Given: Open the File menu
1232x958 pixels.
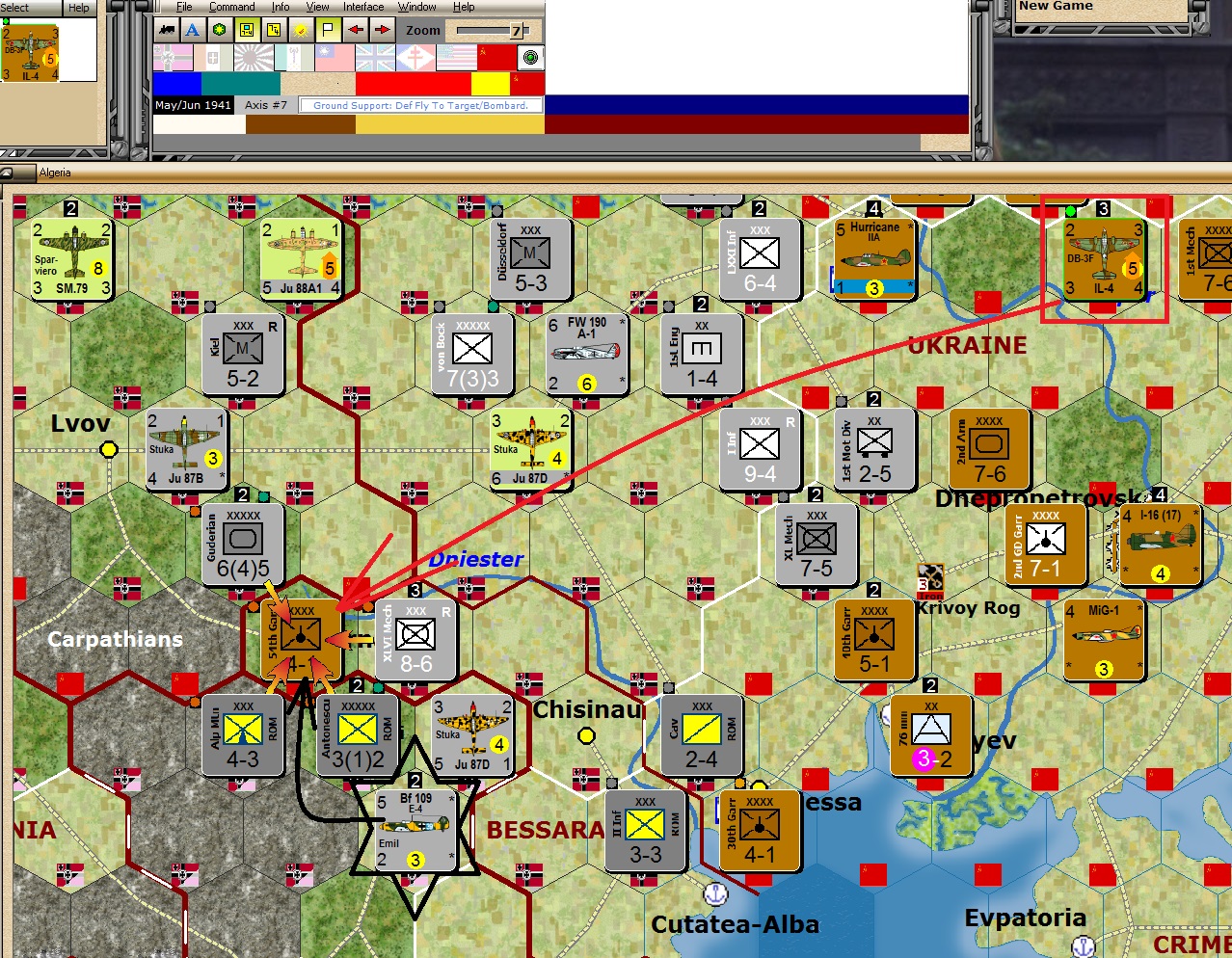Looking at the screenshot, I should pyautogui.click(x=184, y=7).
